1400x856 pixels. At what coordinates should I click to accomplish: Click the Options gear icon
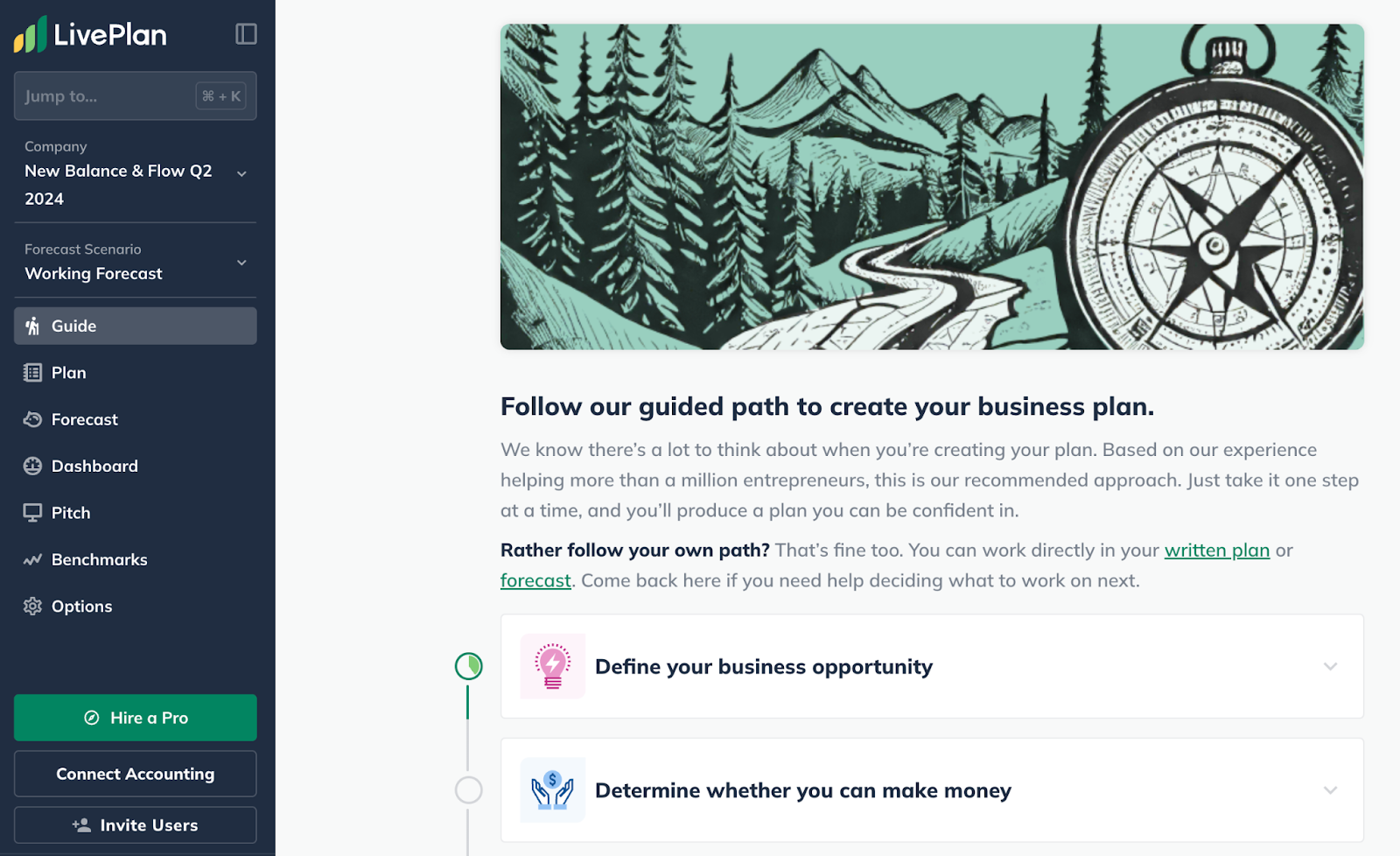point(32,606)
